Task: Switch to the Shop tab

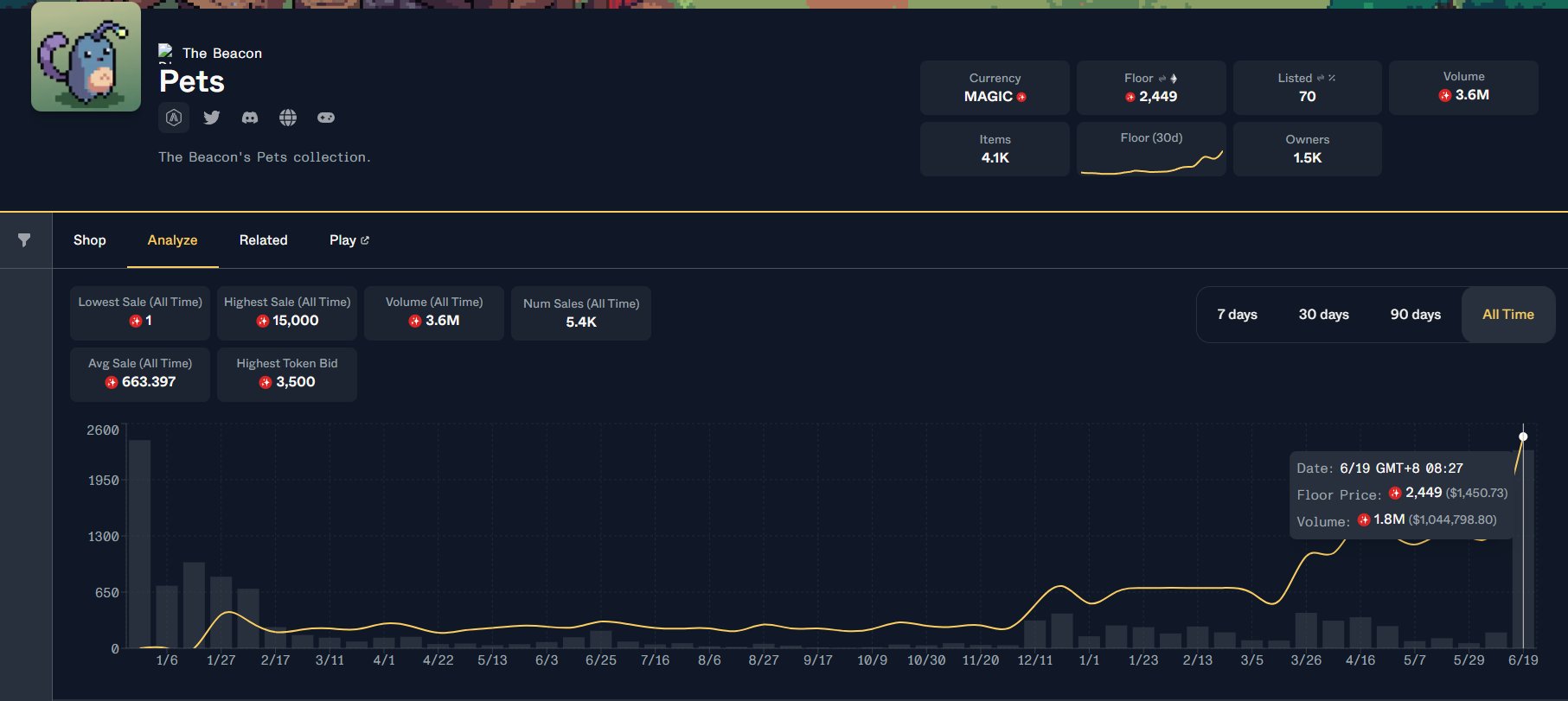Action: point(90,240)
